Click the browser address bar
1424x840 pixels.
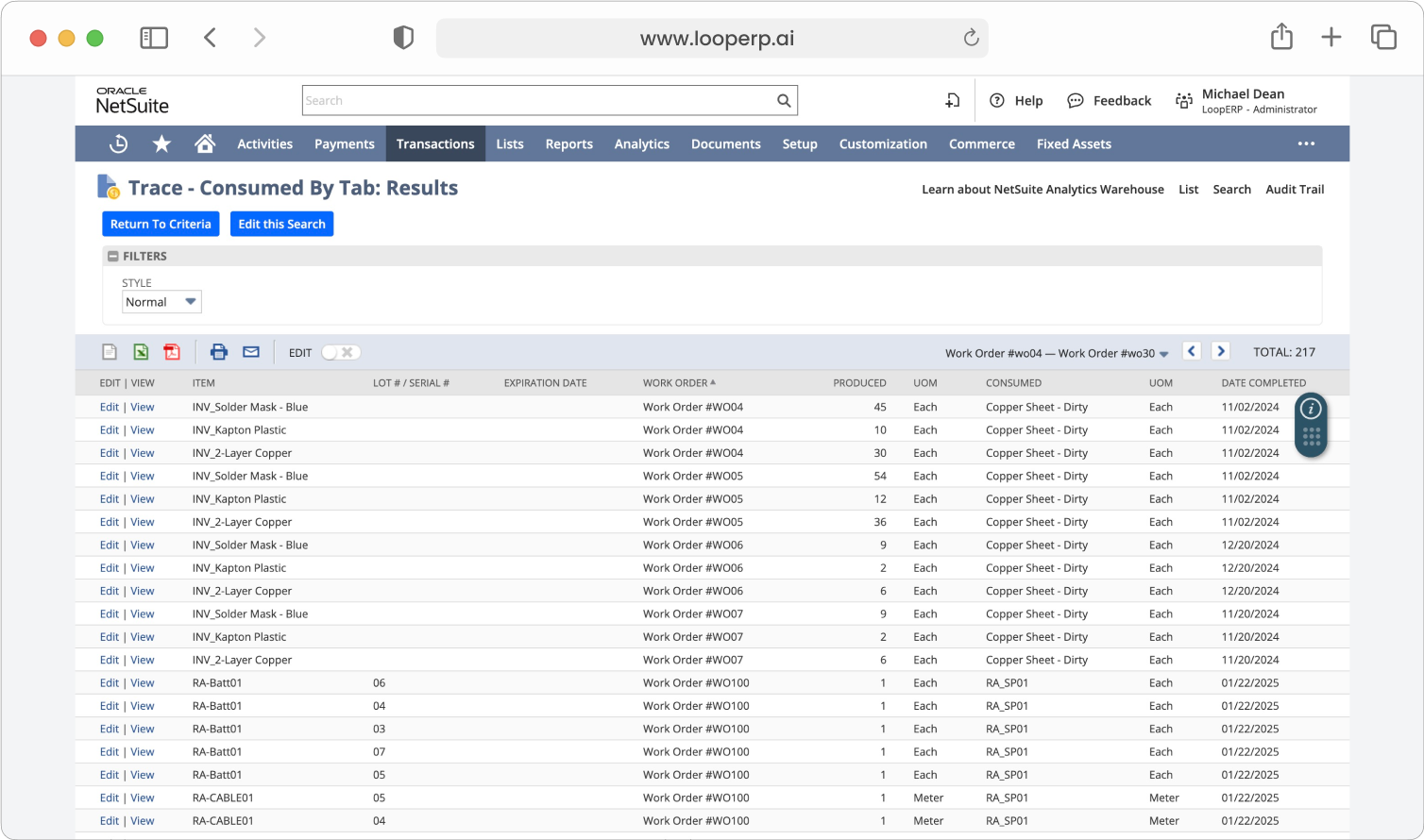pyautogui.click(x=712, y=38)
